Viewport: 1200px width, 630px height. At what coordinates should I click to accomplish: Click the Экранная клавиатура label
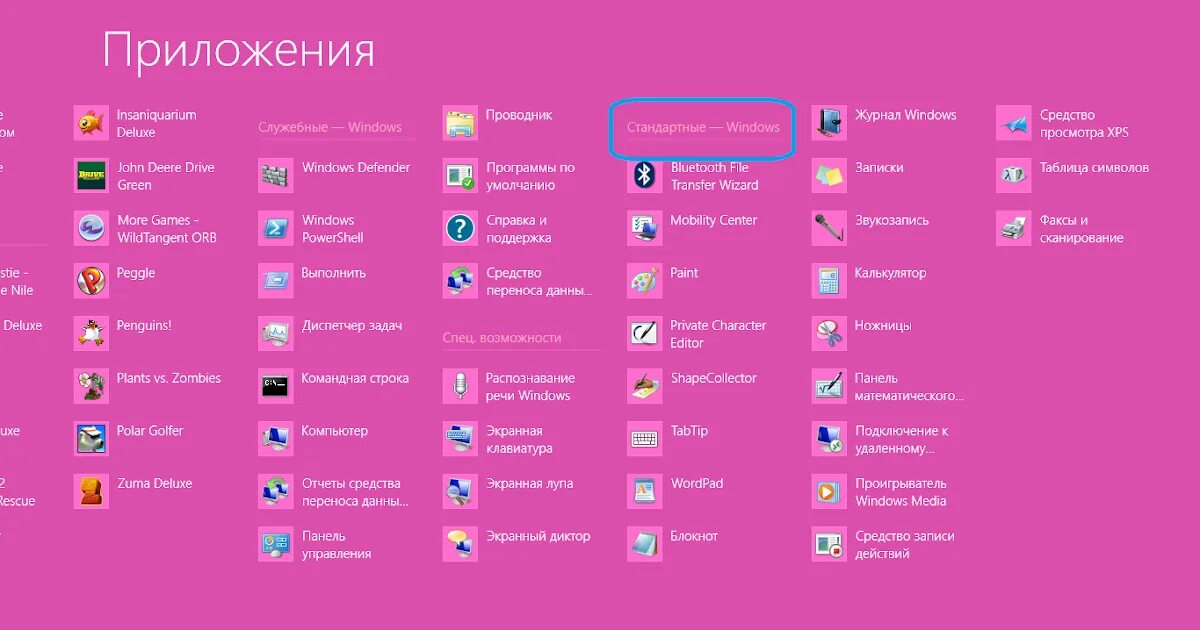[519, 439]
